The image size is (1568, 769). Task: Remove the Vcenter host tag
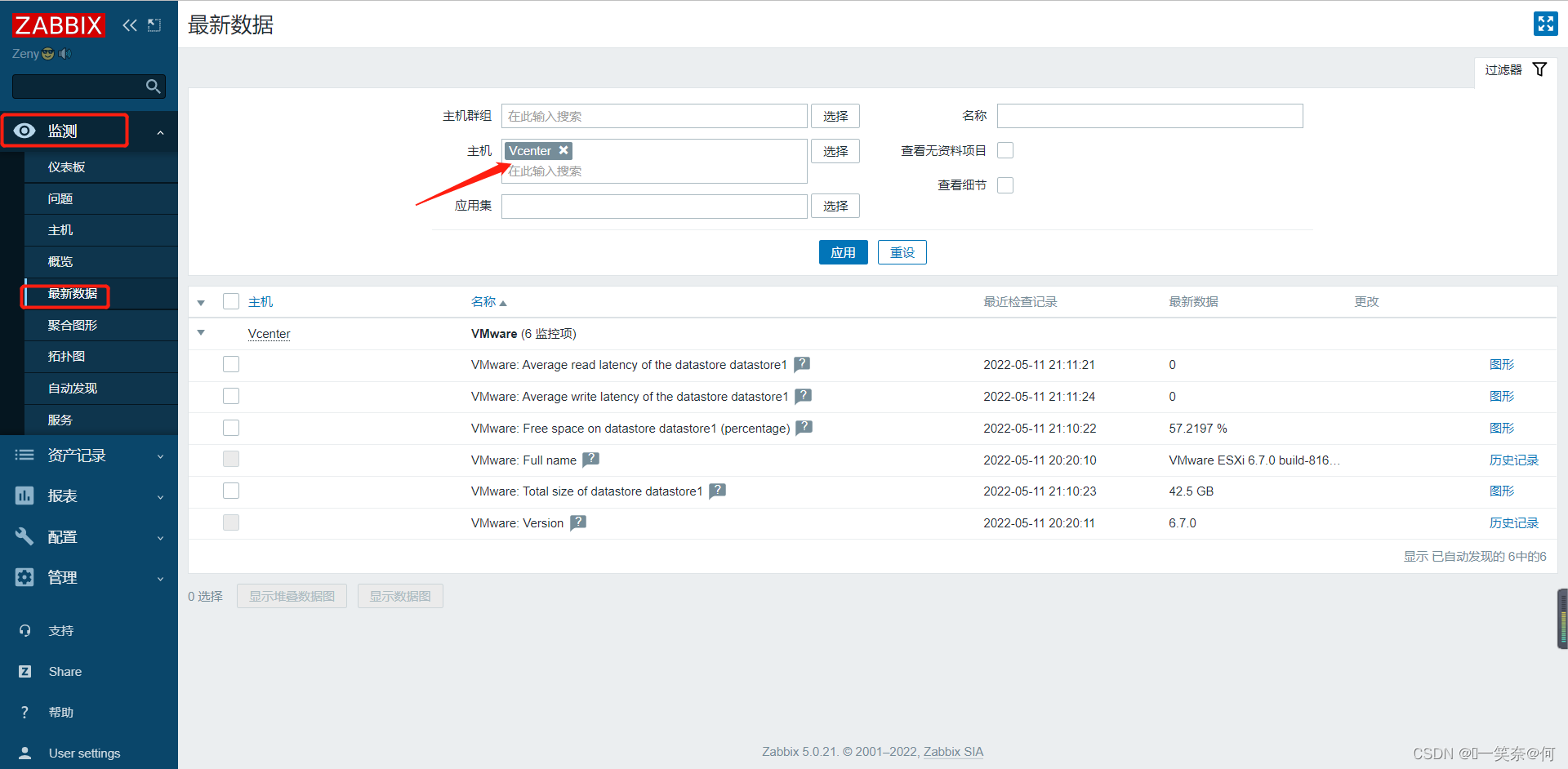[x=563, y=150]
